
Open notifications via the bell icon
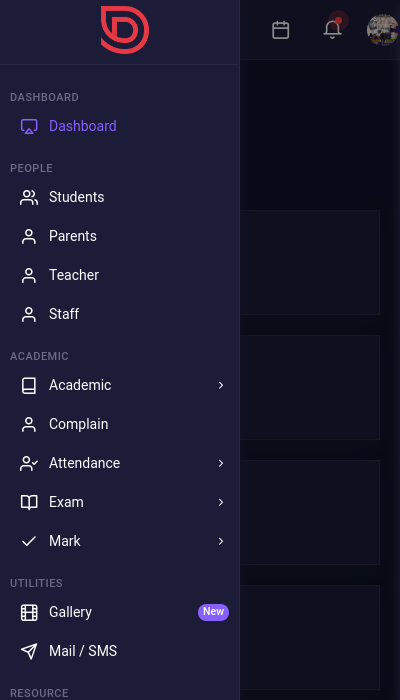[333, 30]
